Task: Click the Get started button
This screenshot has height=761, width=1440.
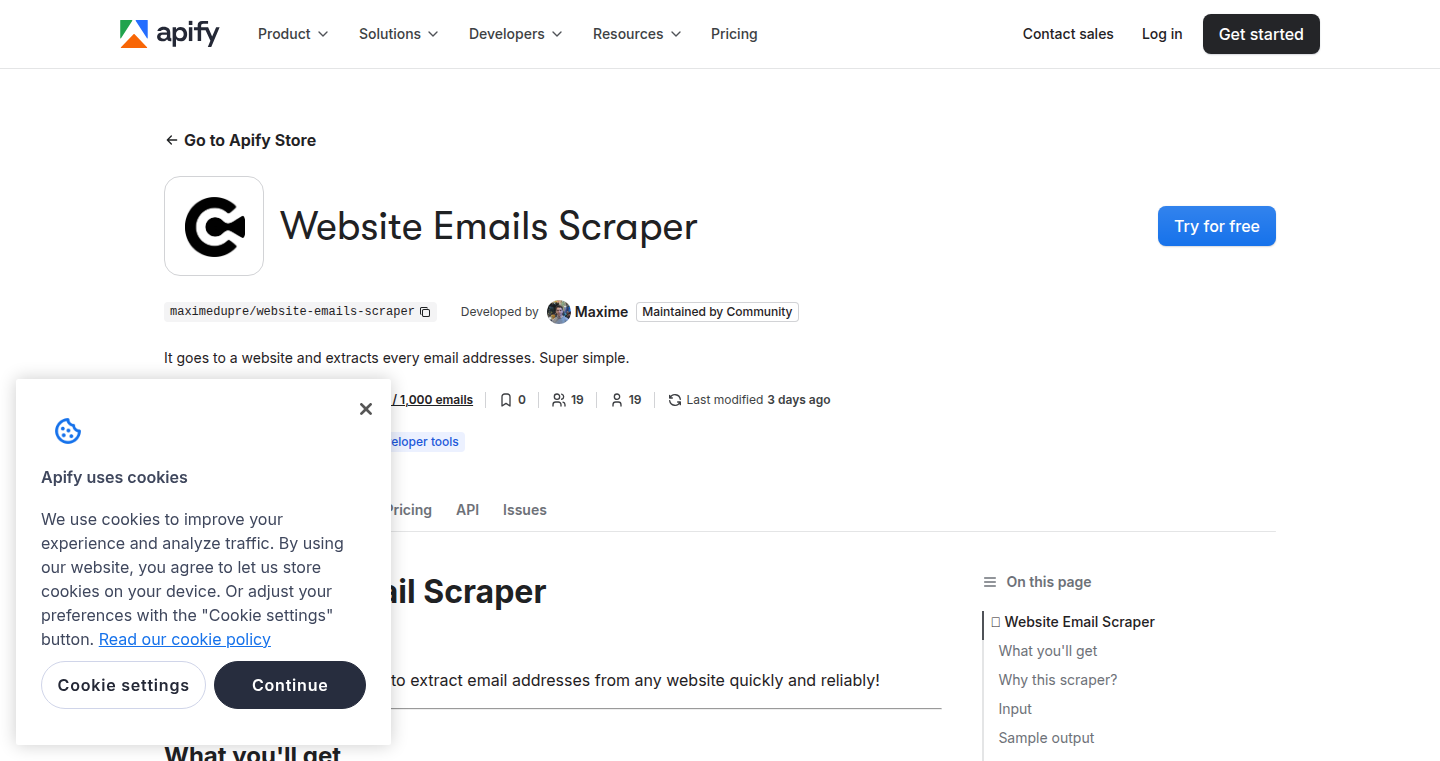Action: coord(1261,34)
